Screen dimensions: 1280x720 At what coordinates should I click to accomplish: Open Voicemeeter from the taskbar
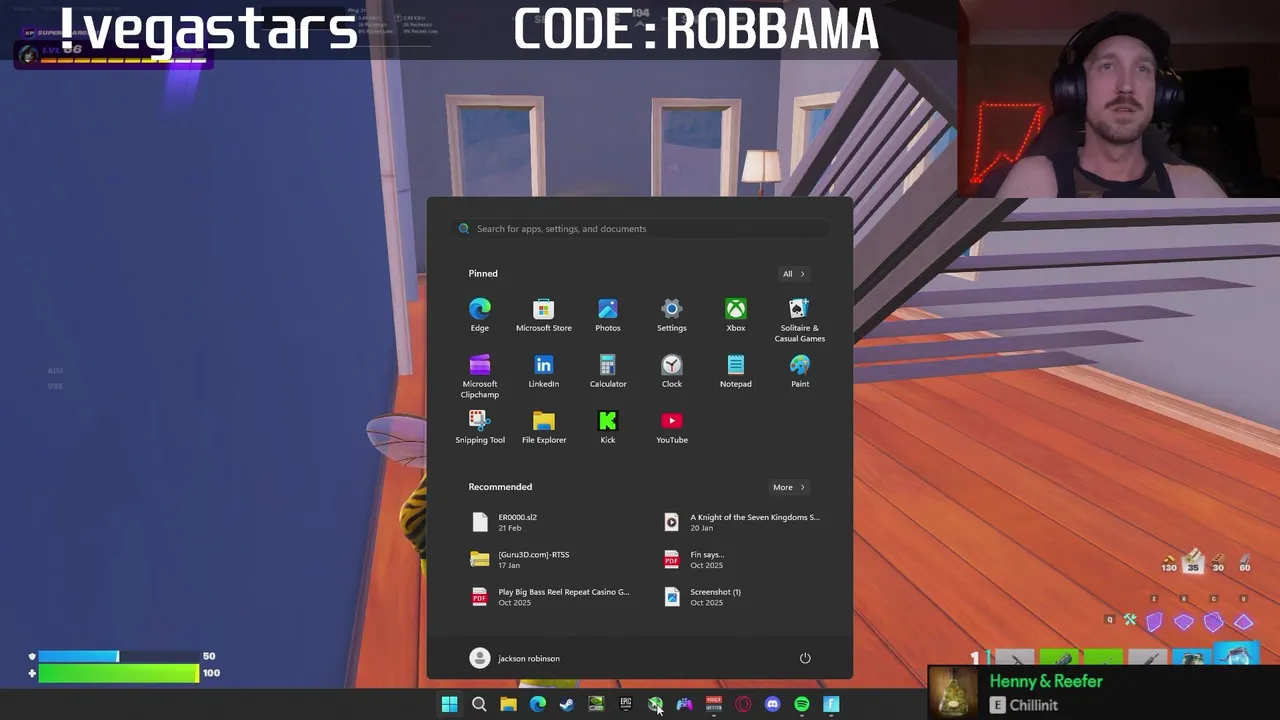pyautogui.click(x=714, y=704)
